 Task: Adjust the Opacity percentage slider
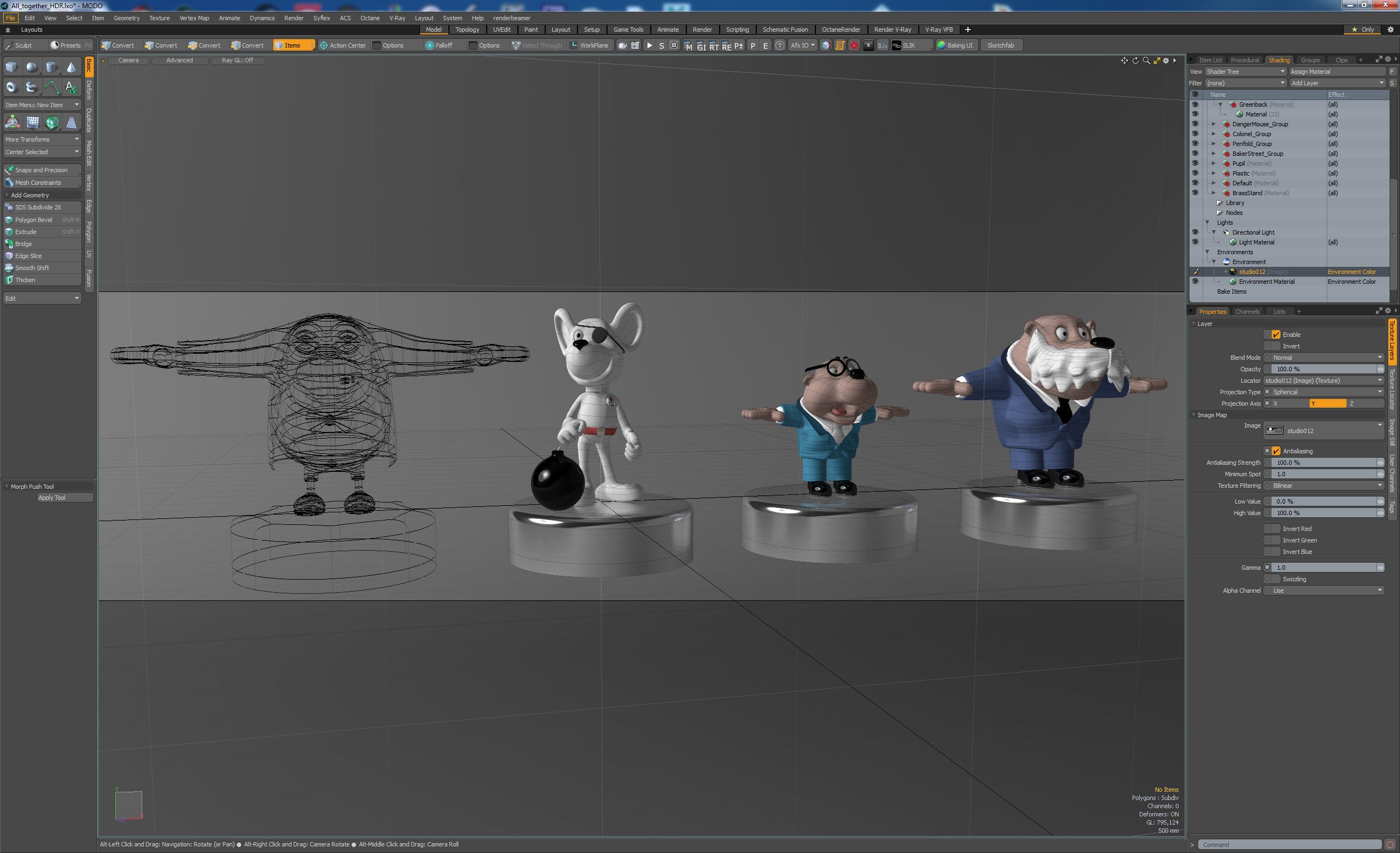(1324, 369)
